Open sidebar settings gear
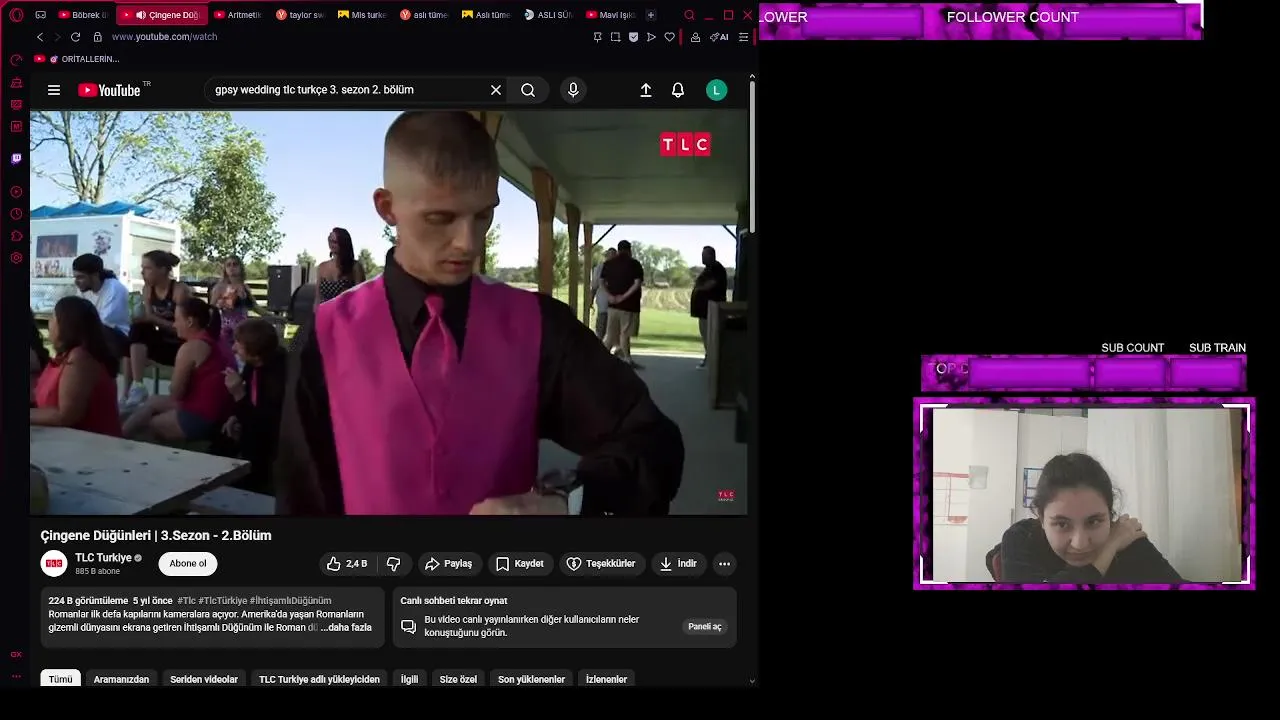This screenshot has width=1280, height=720. 16,258
